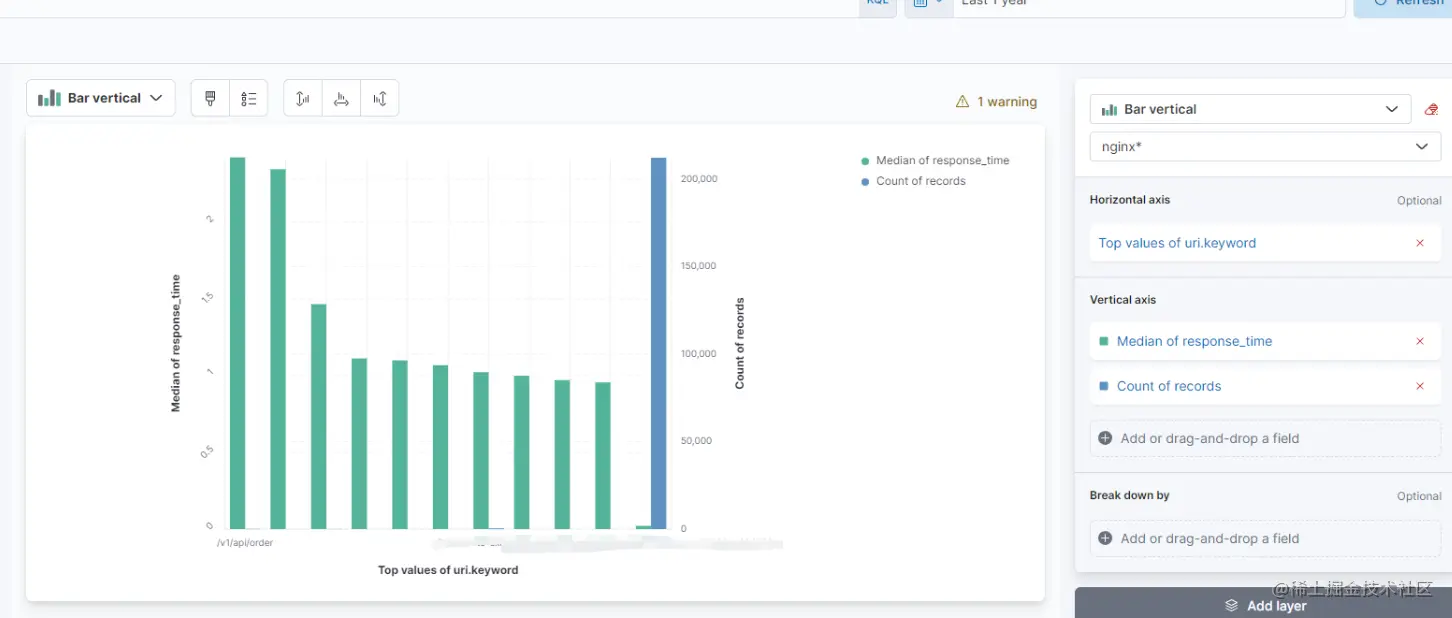1452x618 pixels.
Task: Open the left axis settings icon
Action: [x=303, y=98]
